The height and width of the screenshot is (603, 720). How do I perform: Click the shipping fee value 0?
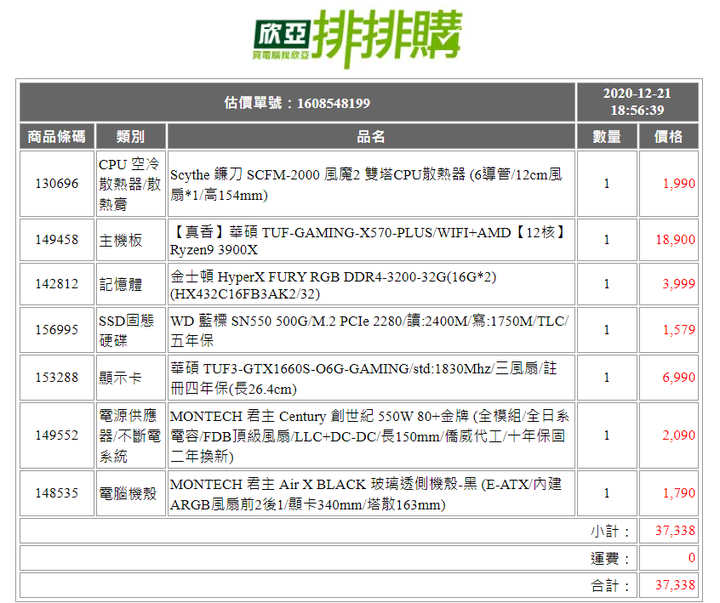(x=692, y=558)
